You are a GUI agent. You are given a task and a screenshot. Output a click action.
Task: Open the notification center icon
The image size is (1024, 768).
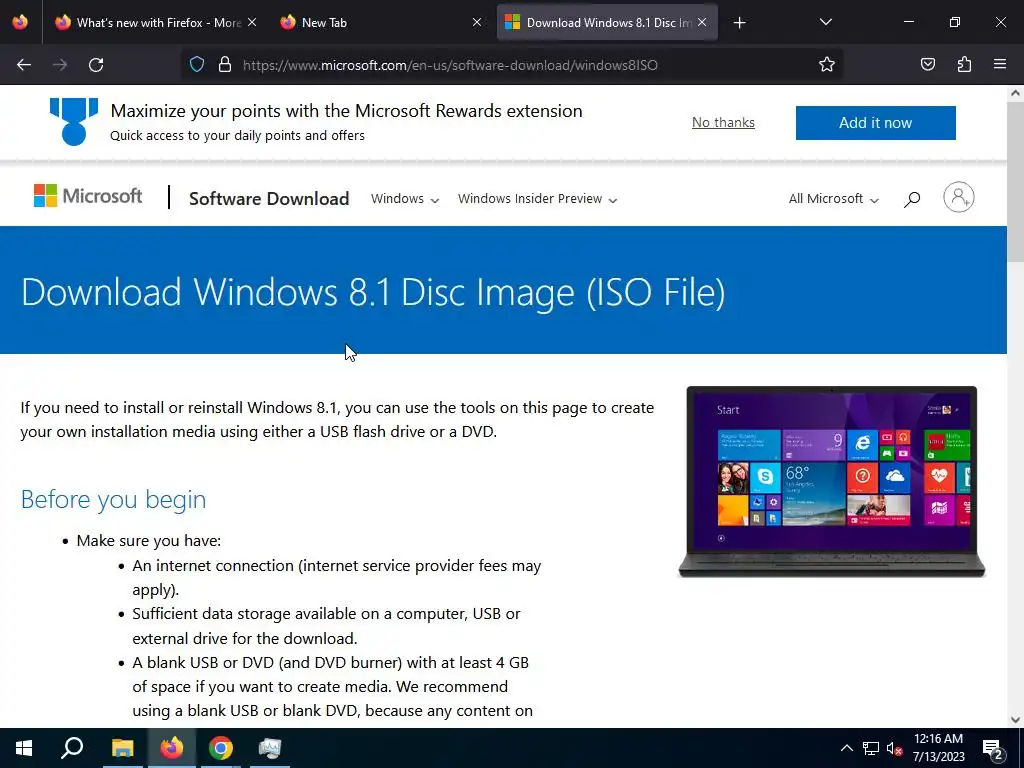(993, 748)
